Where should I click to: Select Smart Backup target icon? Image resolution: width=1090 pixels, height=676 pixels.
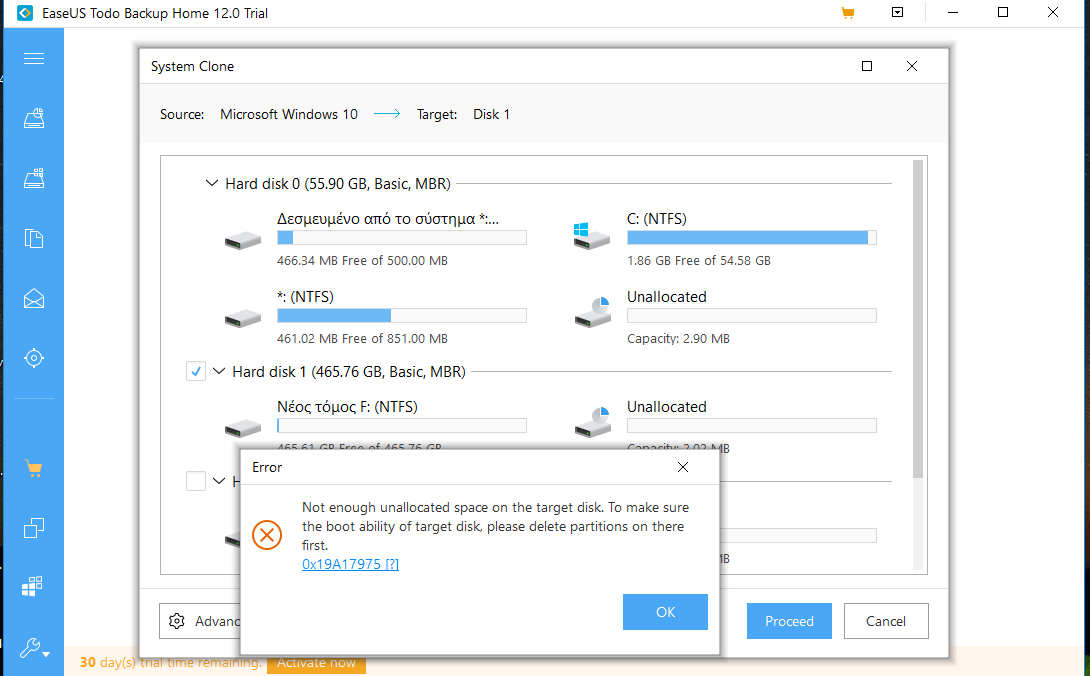coord(33,358)
